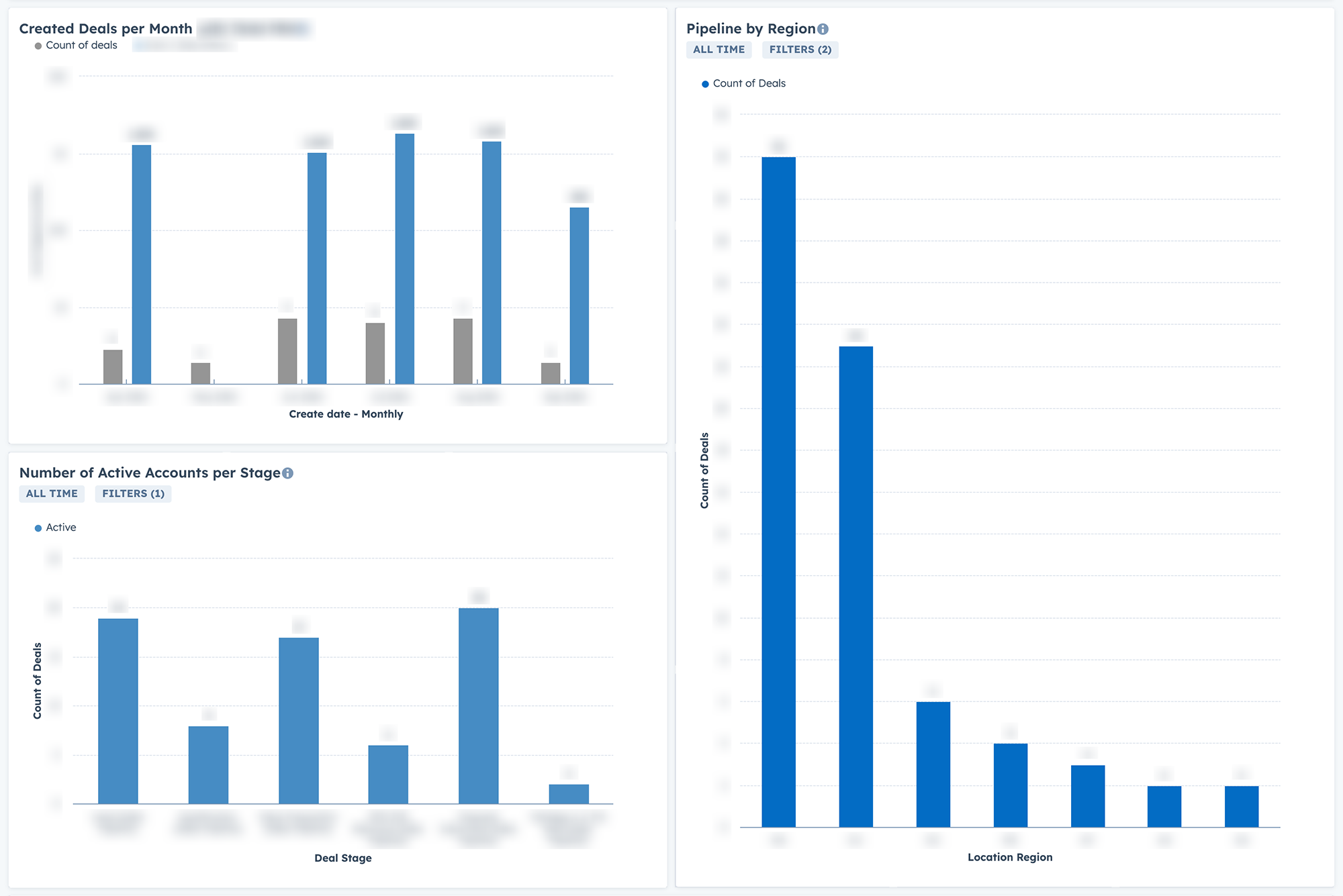The image size is (1343, 896).
Task: Click the info icon next to Number of Active Accounts per Stage
Action: tap(289, 472)
